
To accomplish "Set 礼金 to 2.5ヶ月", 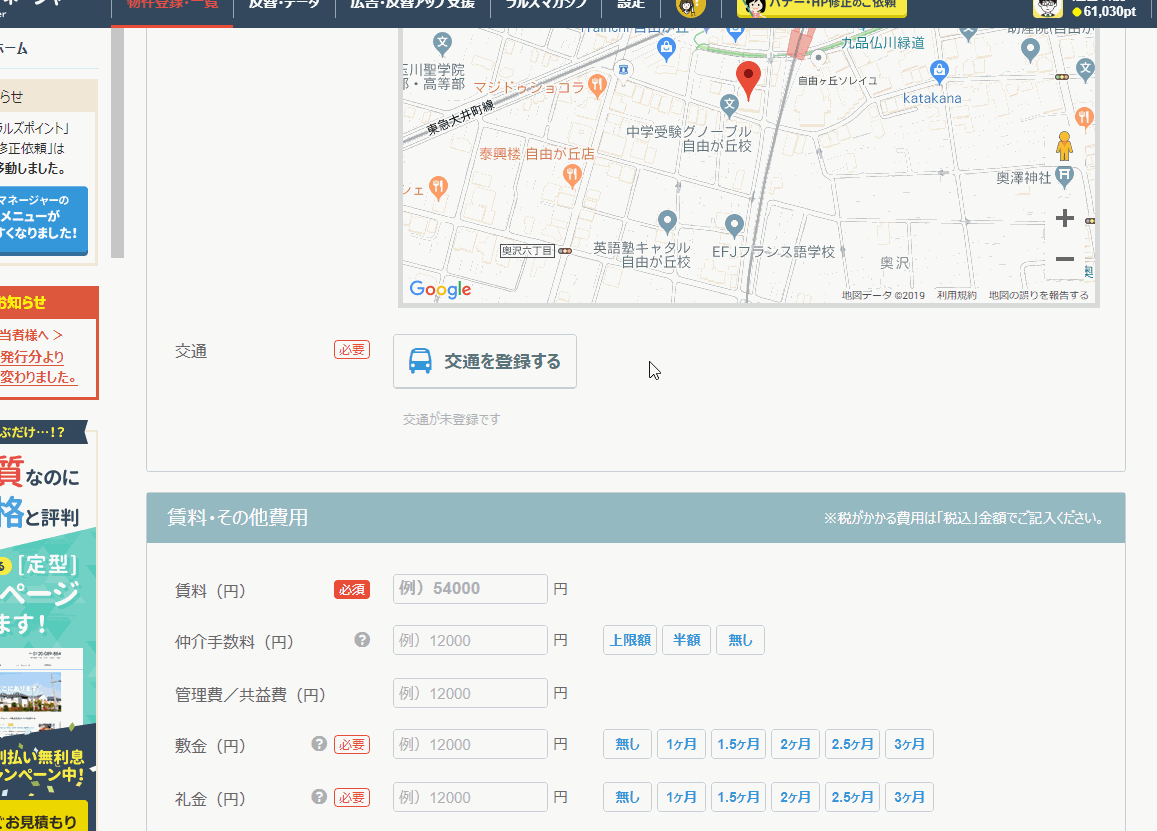I will point(852,797).
